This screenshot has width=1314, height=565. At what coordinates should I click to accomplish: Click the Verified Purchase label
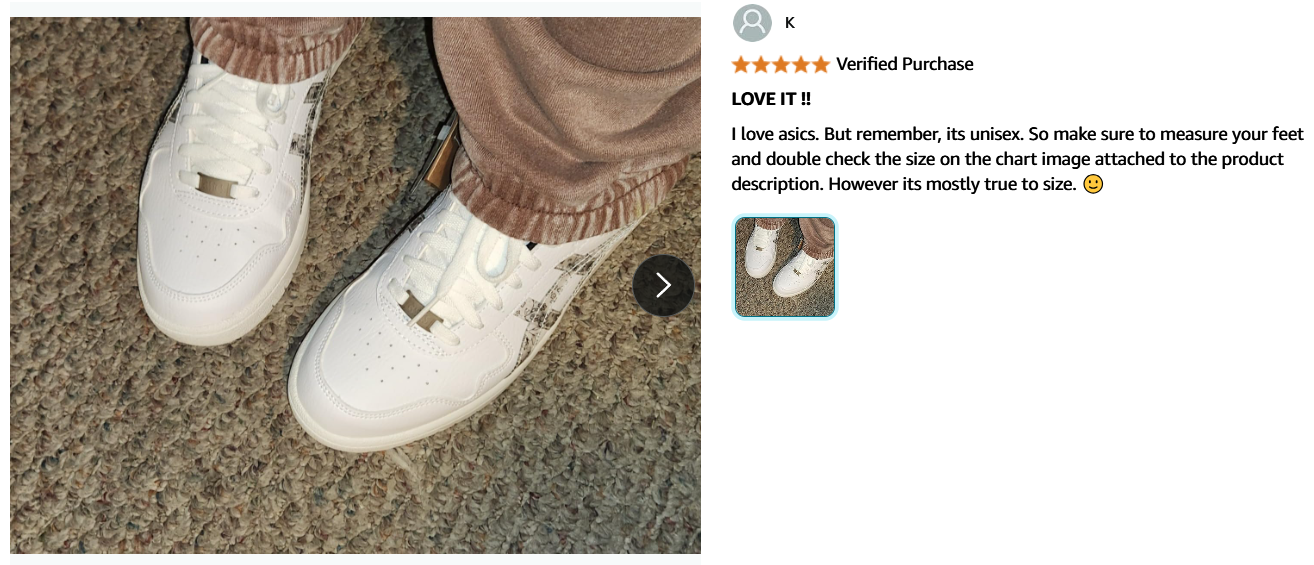click(x=904, y=64)
